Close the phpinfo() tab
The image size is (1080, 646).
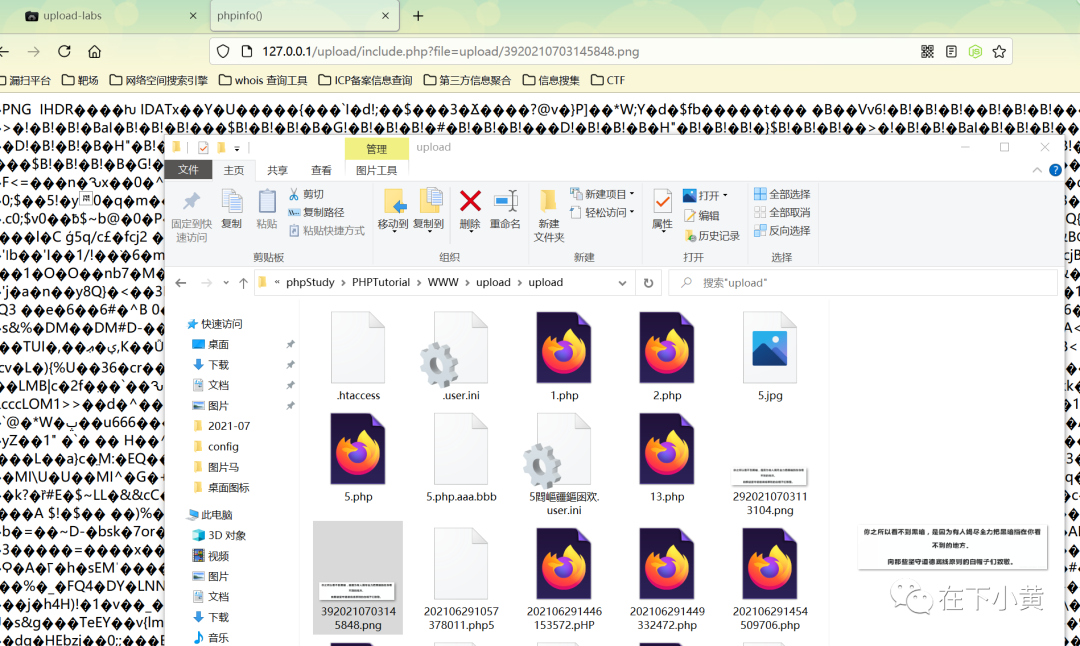coord(385,16)
